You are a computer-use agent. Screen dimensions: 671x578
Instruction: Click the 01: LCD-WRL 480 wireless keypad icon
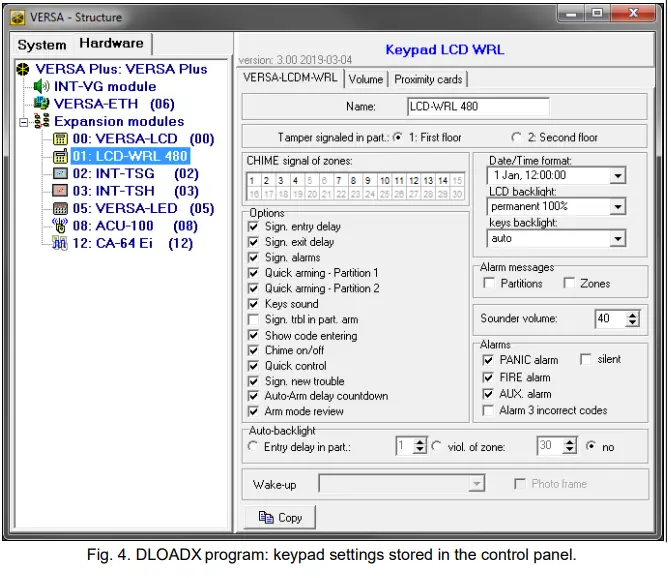tap(60, 156)
